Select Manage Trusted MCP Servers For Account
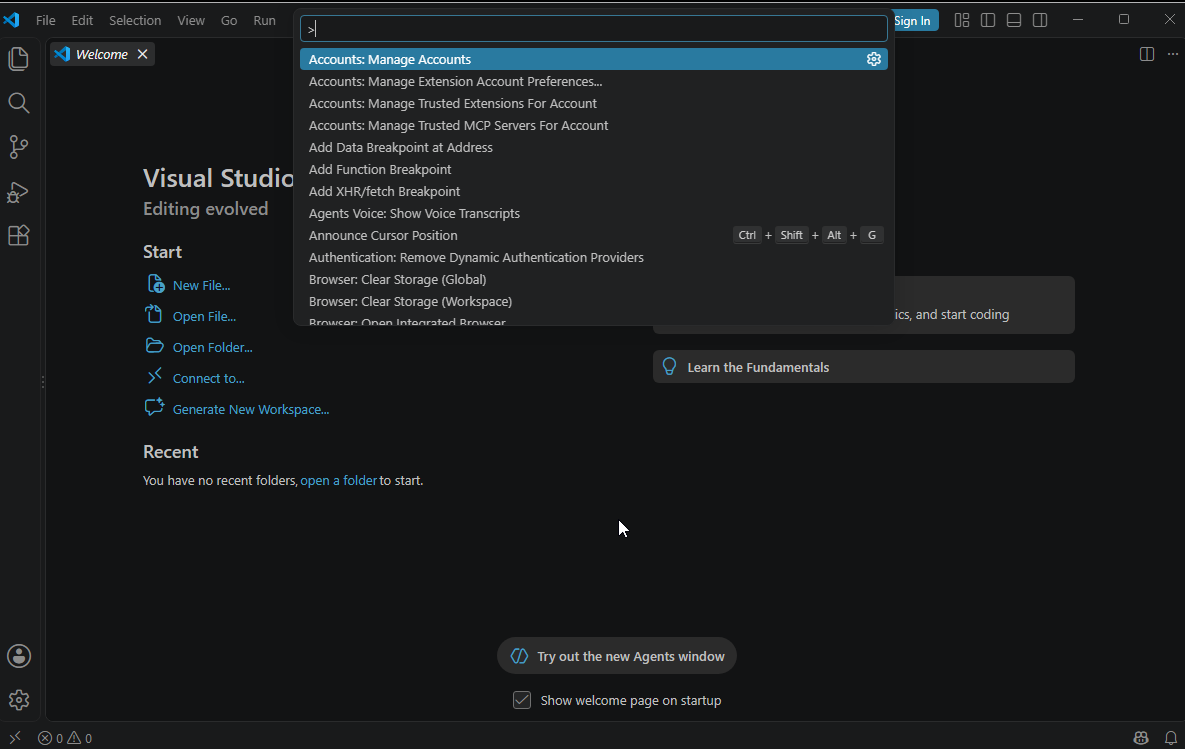The width and height of the screenshot is (1185, 749). pyautogui.click(x=594, y=125)
